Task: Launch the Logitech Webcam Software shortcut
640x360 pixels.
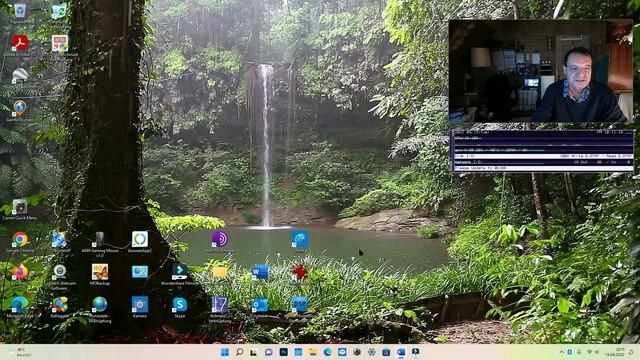Action: point(60,272)
